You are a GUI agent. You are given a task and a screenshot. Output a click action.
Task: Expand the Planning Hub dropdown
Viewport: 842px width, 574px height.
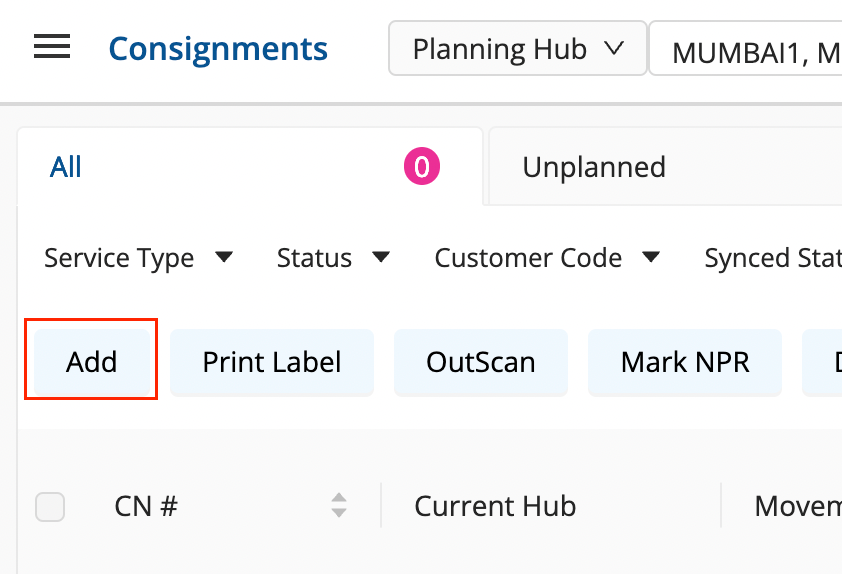click(x=517, y=49)
